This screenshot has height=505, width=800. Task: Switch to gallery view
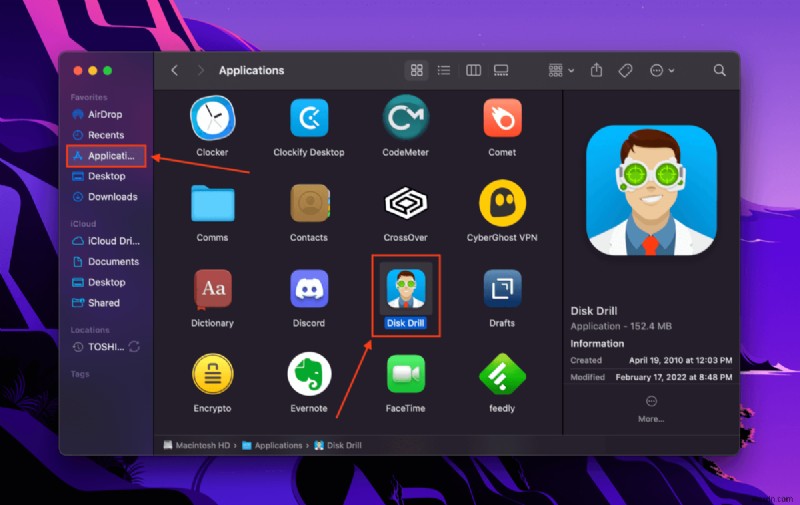501,70
